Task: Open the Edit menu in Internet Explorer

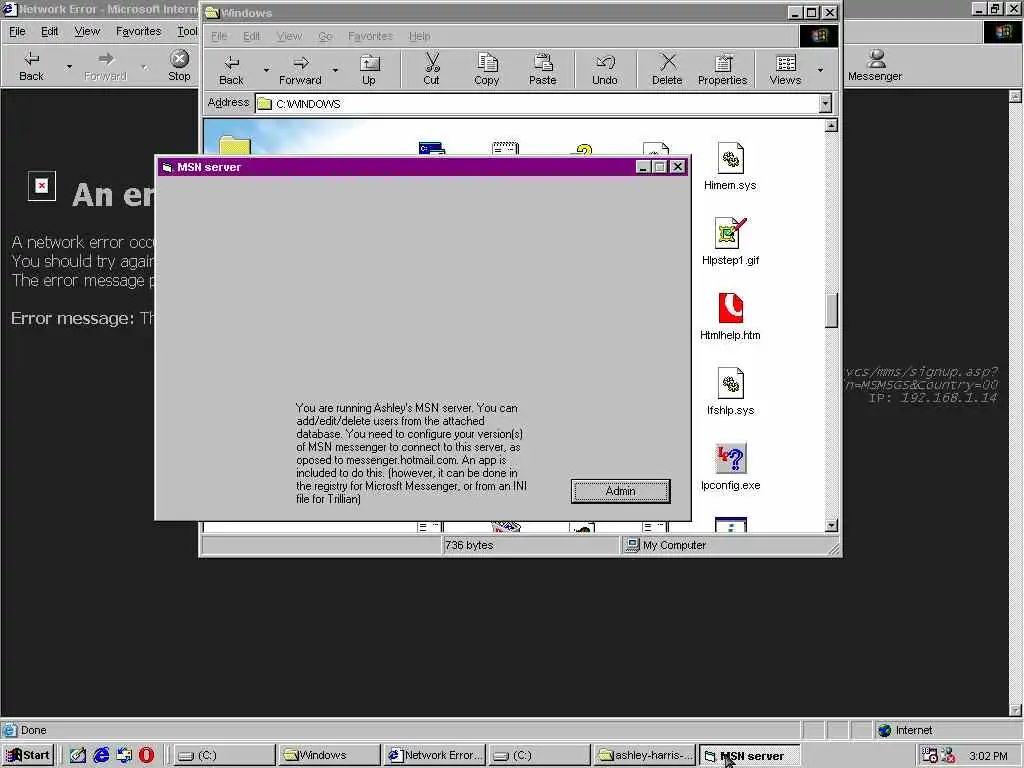Action: click(50, 31)
